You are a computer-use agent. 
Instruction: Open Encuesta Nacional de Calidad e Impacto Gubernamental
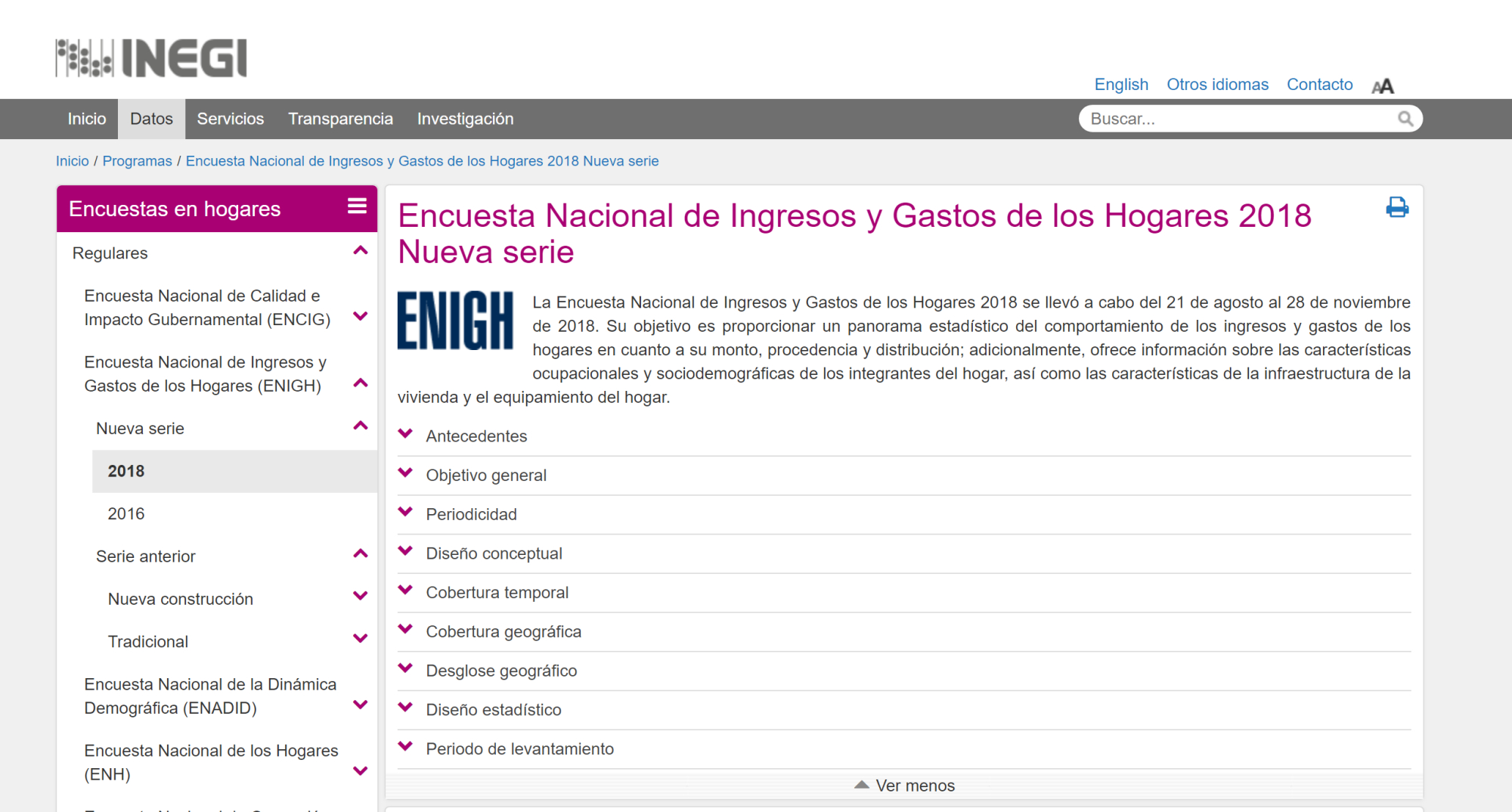click(x=207, y=308)
